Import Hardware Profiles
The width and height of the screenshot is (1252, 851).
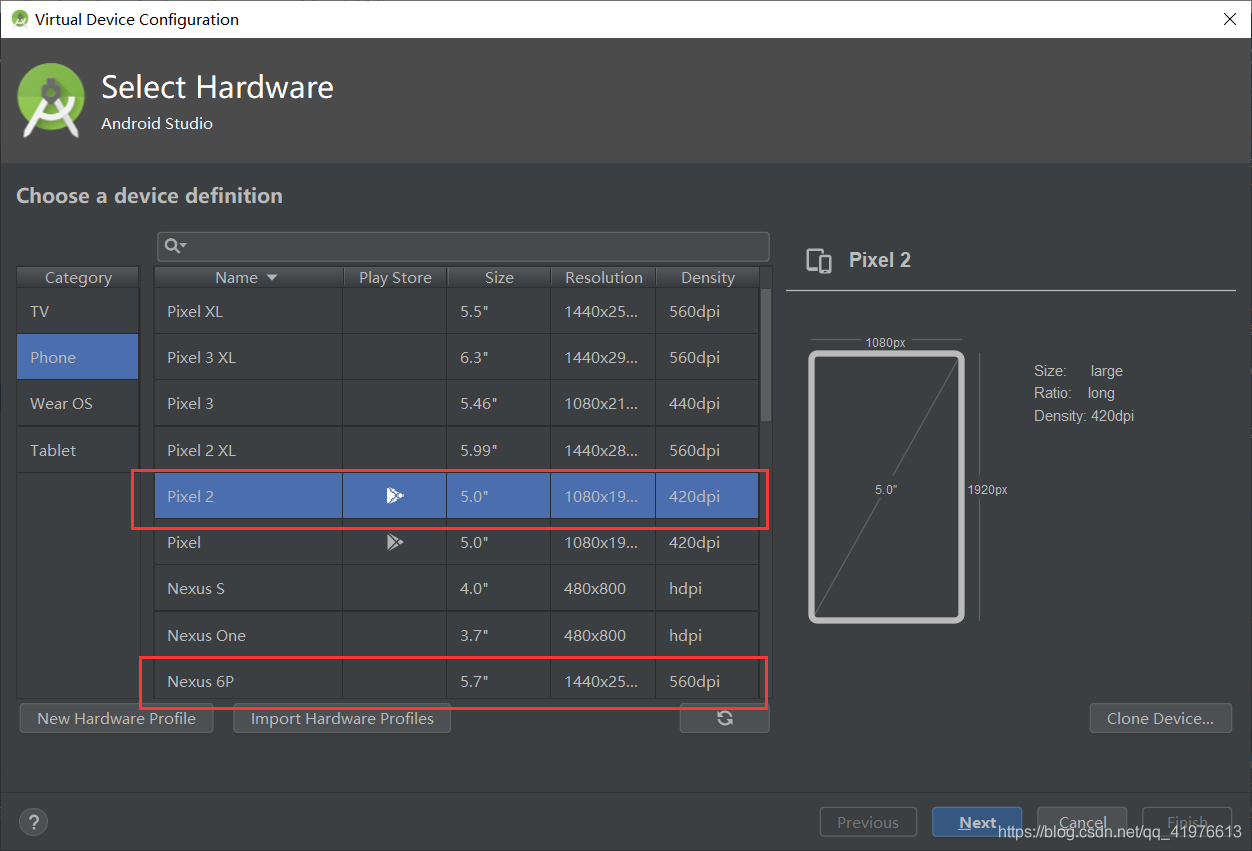[341, 718]
